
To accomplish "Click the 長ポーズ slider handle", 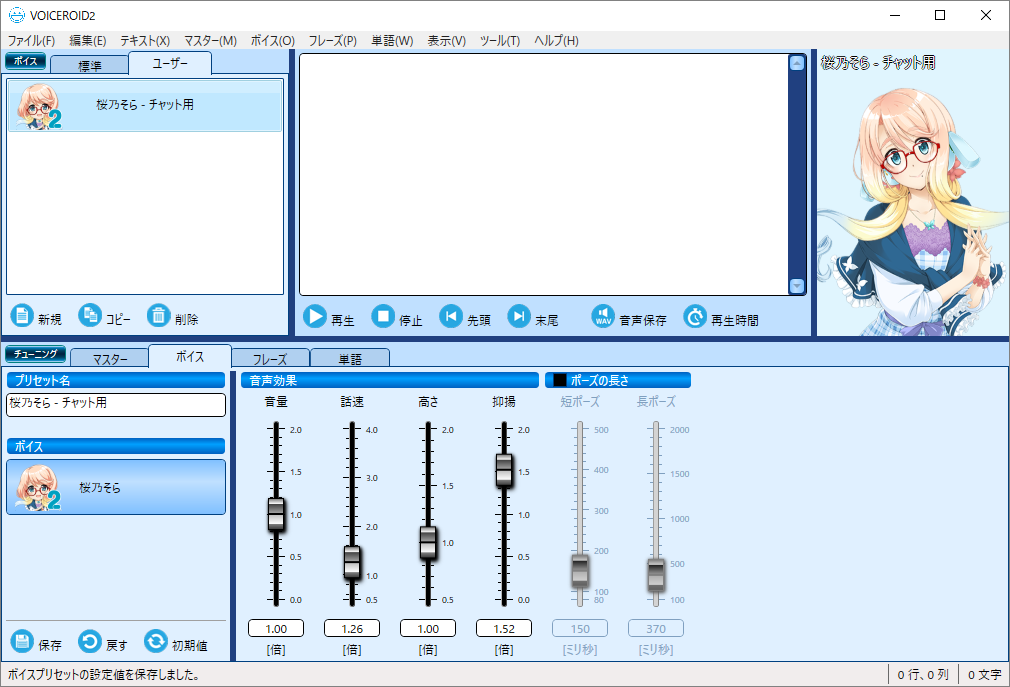I will [x=656, y=575].
